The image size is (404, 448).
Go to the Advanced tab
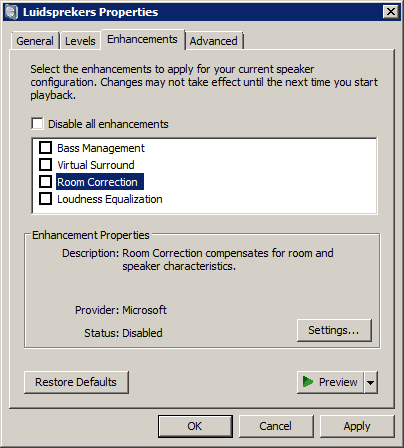[214, 41]
